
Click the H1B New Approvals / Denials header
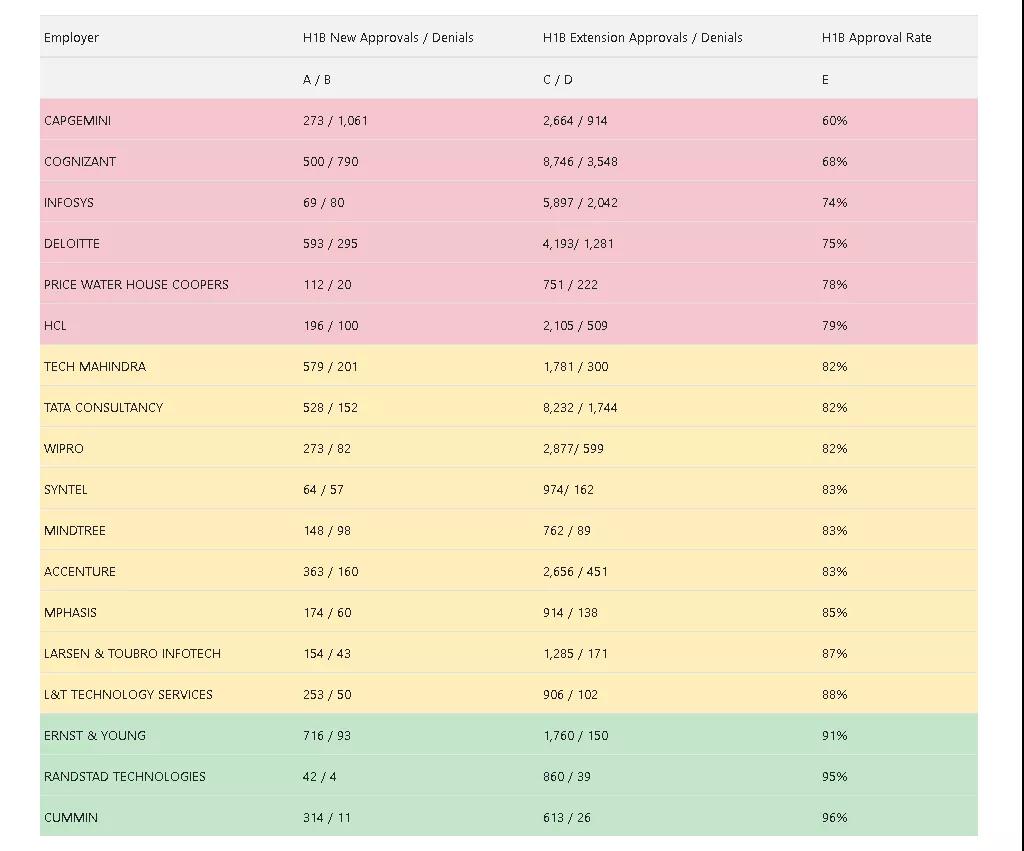click(x=388, y=38)
